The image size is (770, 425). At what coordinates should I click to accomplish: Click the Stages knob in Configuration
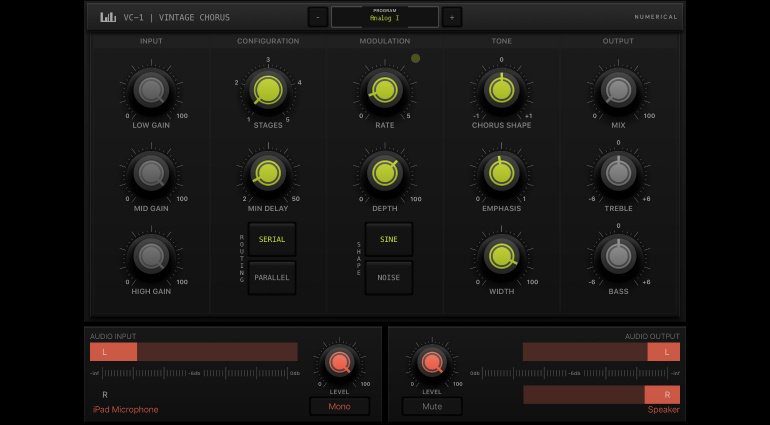click(267, 91)
